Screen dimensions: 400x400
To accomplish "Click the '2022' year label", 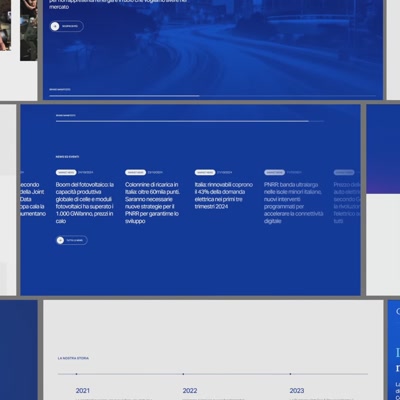I will click(x=190, y=390).
